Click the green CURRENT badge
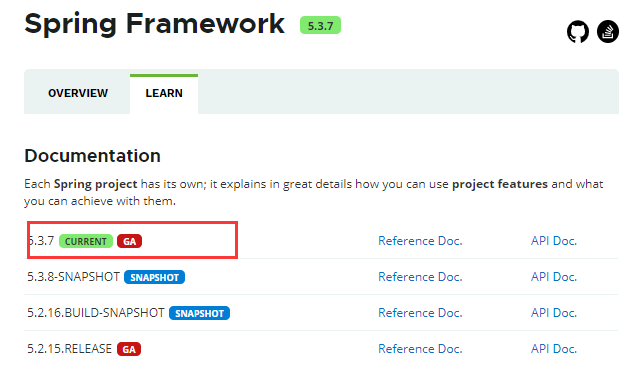This screenshot has width=632, height=376. coord(86,241)
